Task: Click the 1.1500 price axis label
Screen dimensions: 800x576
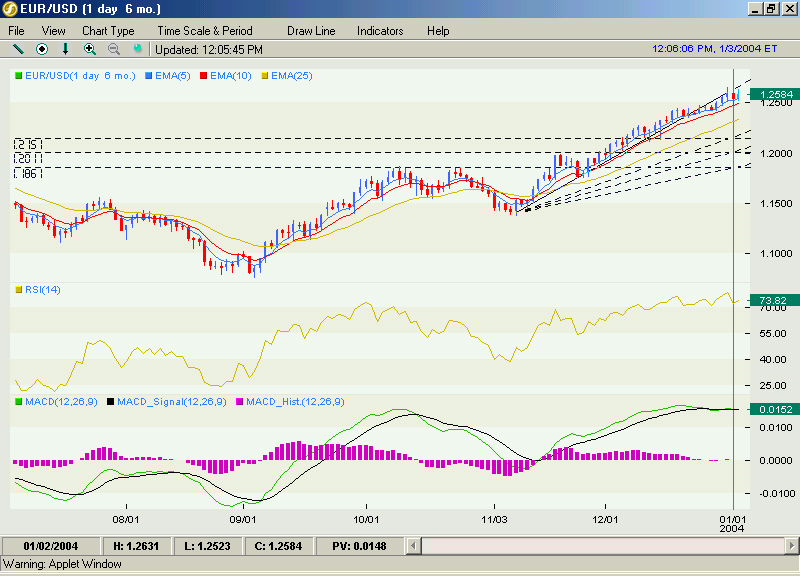Action: tap(776, 203)
